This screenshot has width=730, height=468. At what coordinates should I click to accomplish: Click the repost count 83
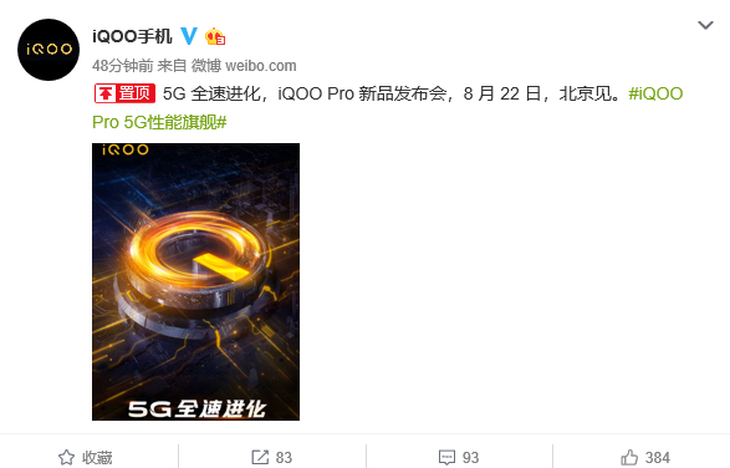(284, 457)
